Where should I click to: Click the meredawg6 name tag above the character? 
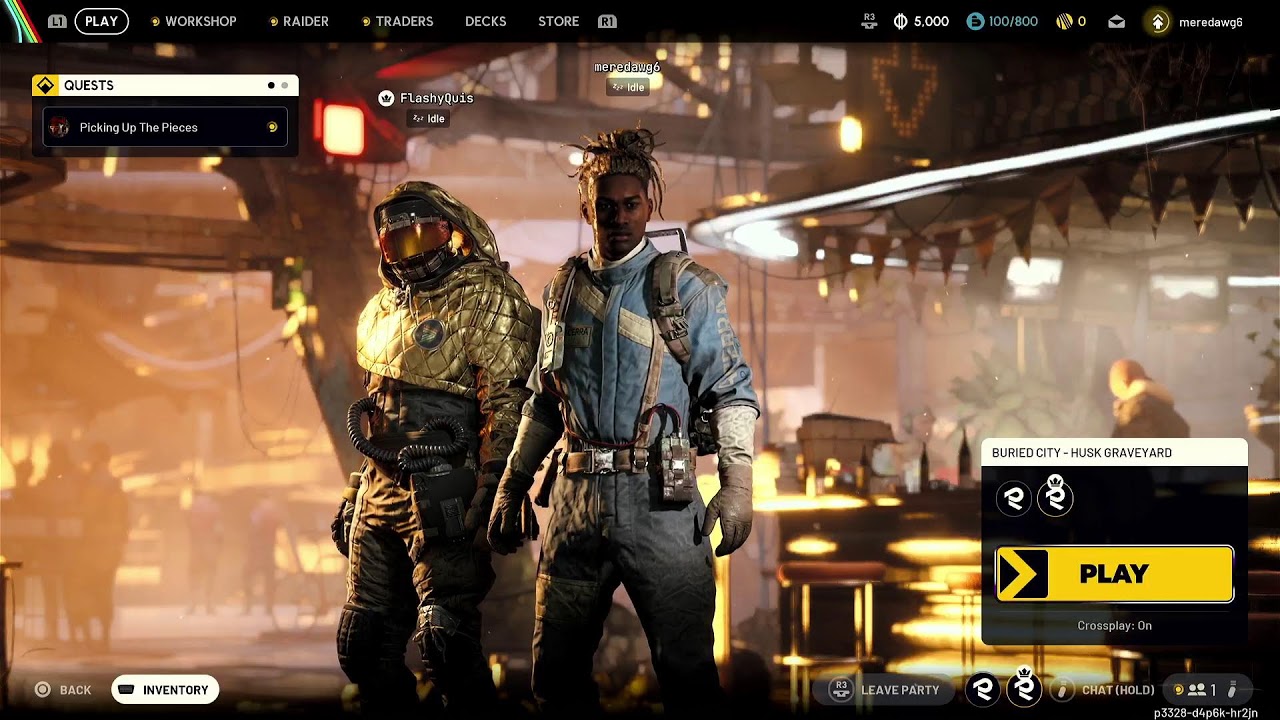pos(627,67)
